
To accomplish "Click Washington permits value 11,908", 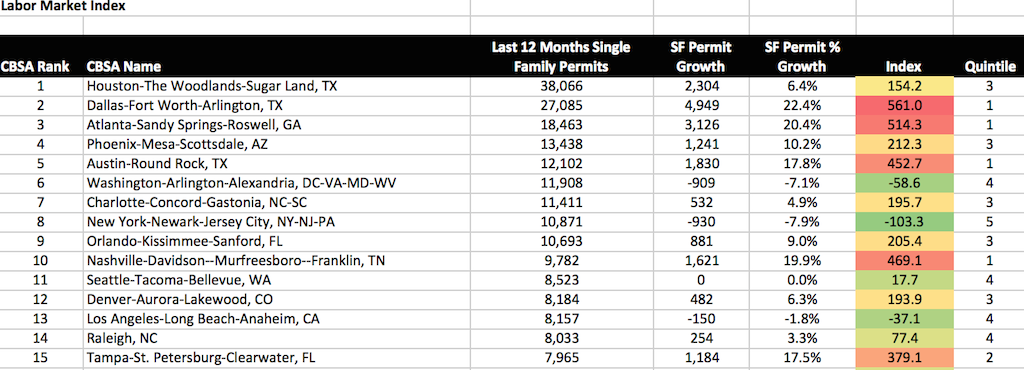I will (562, 183).
